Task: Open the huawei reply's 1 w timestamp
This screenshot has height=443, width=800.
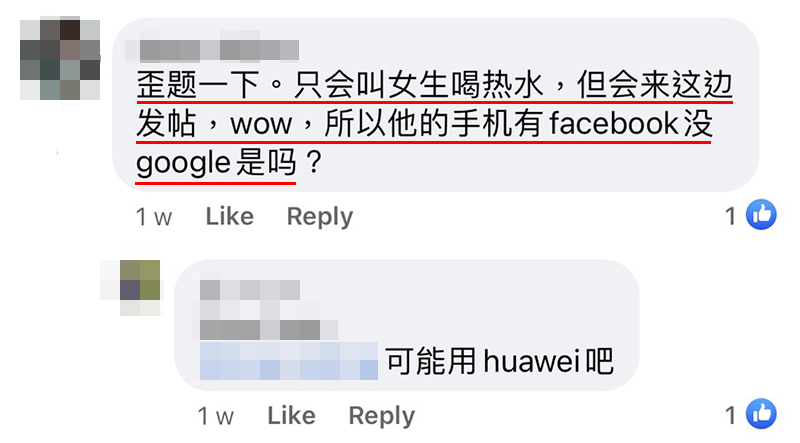Action: 216,416
